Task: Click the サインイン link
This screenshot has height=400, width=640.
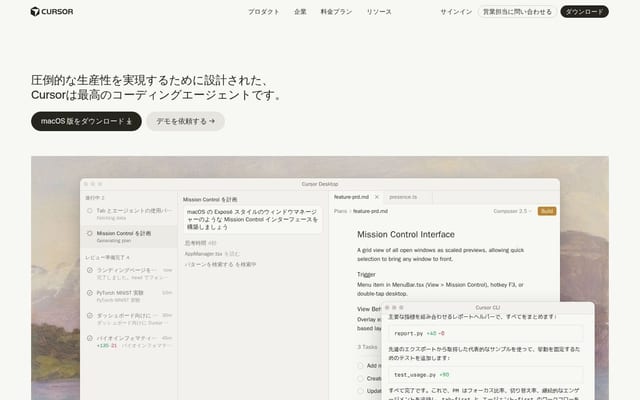Action: click(x=456, y=12)
